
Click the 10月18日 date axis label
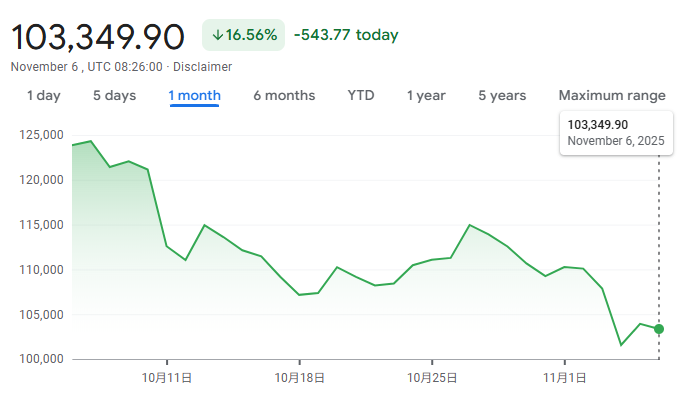pos(299,378)
